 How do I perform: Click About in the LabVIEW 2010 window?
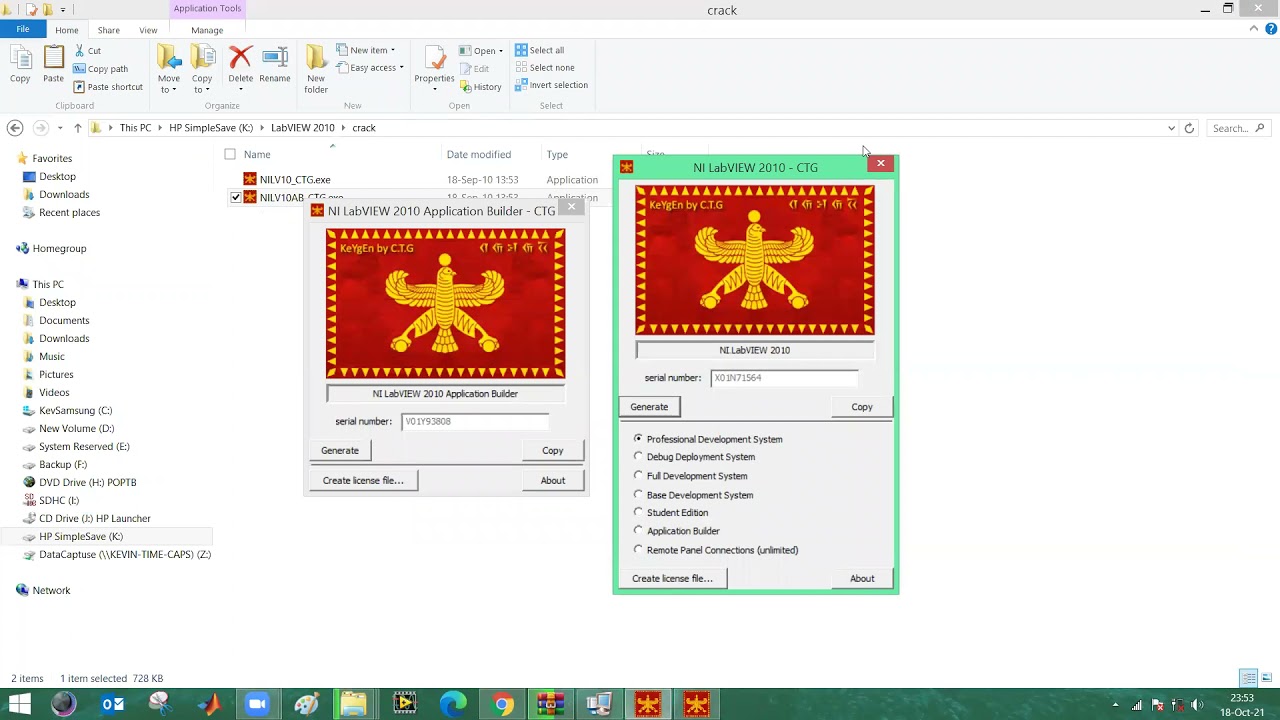[x=862, y=578]
